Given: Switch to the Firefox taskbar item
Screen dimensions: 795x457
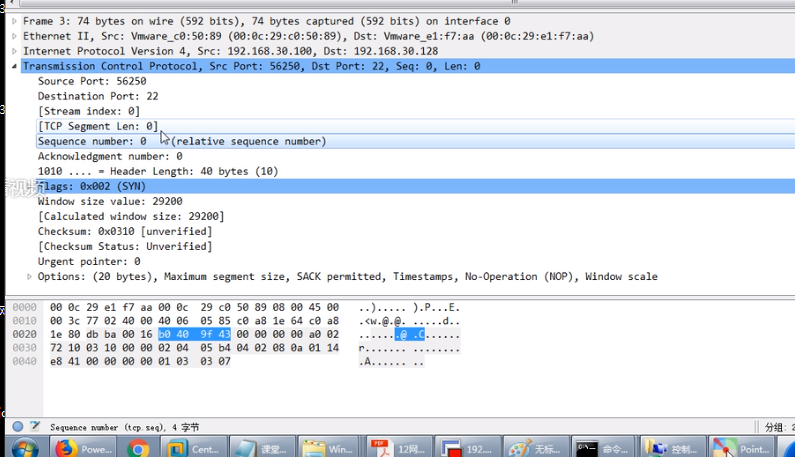Looking at the screenshot, I should pyautogui.click(x=84, y=447).
